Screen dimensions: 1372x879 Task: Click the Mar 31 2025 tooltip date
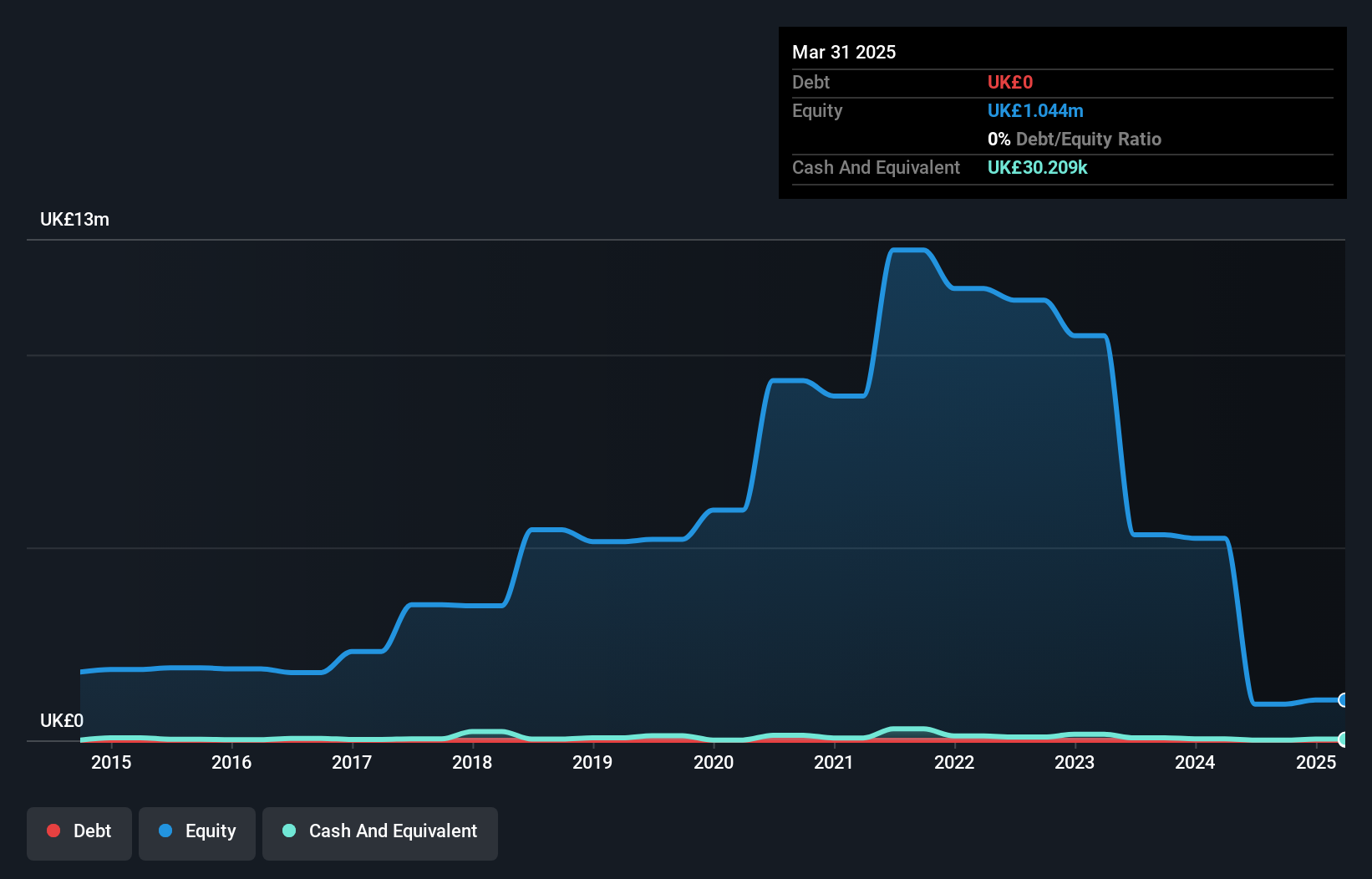click(844, 52)
